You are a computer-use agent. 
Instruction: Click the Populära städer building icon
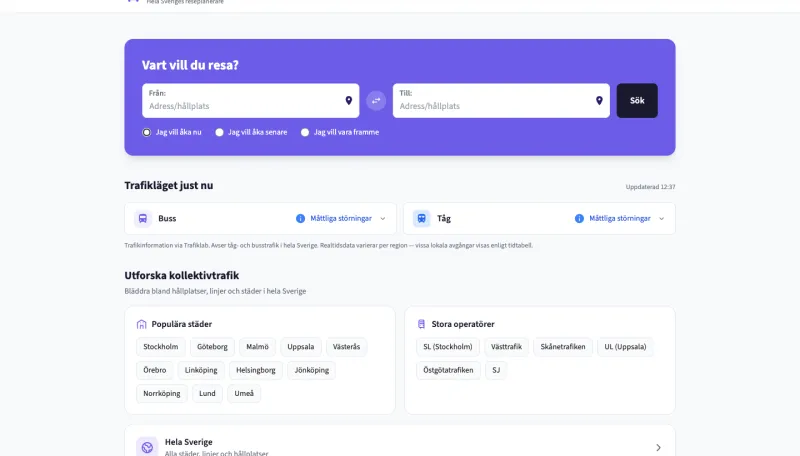tap(141, 324)
